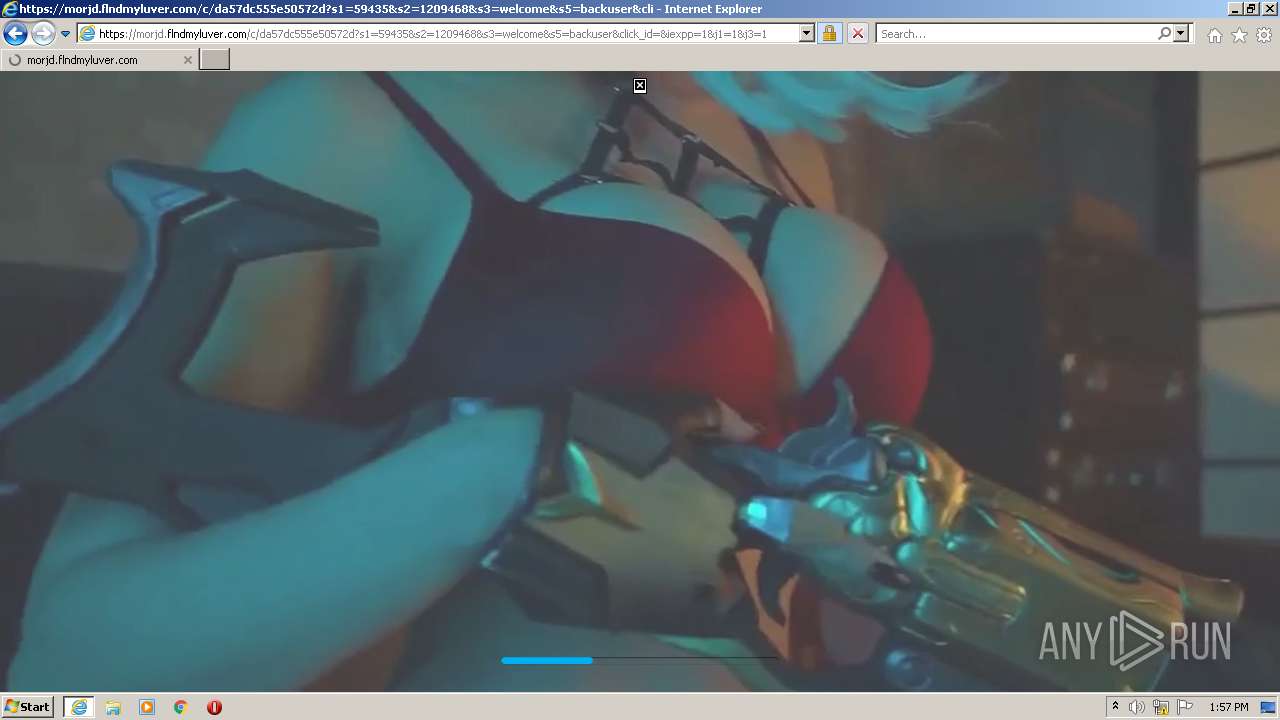The width and height of the screenshot is (1280, 720).
Task: Open the network tray icon
Action: coord(1161,707)
